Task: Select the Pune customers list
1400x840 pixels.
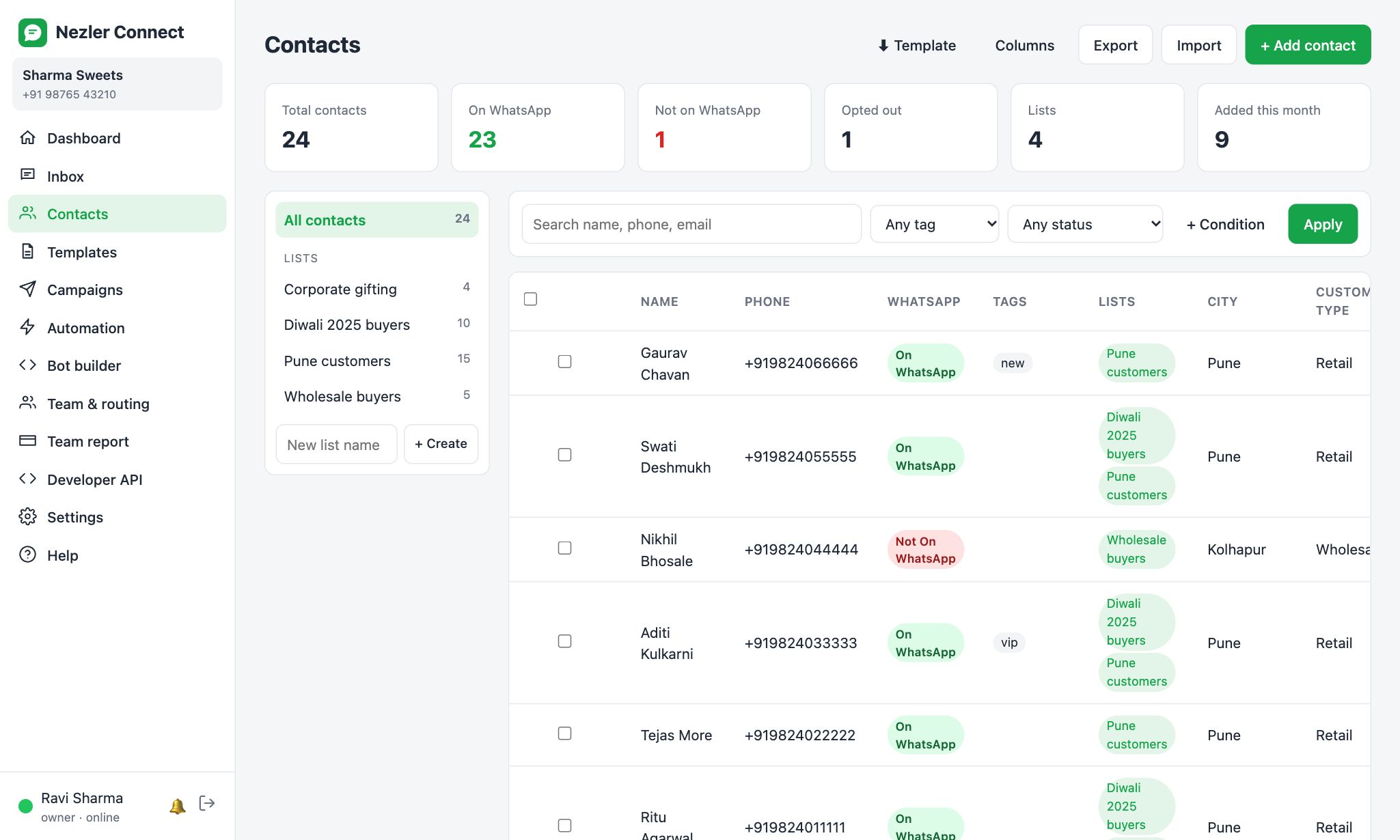Action: coord(376,361)
